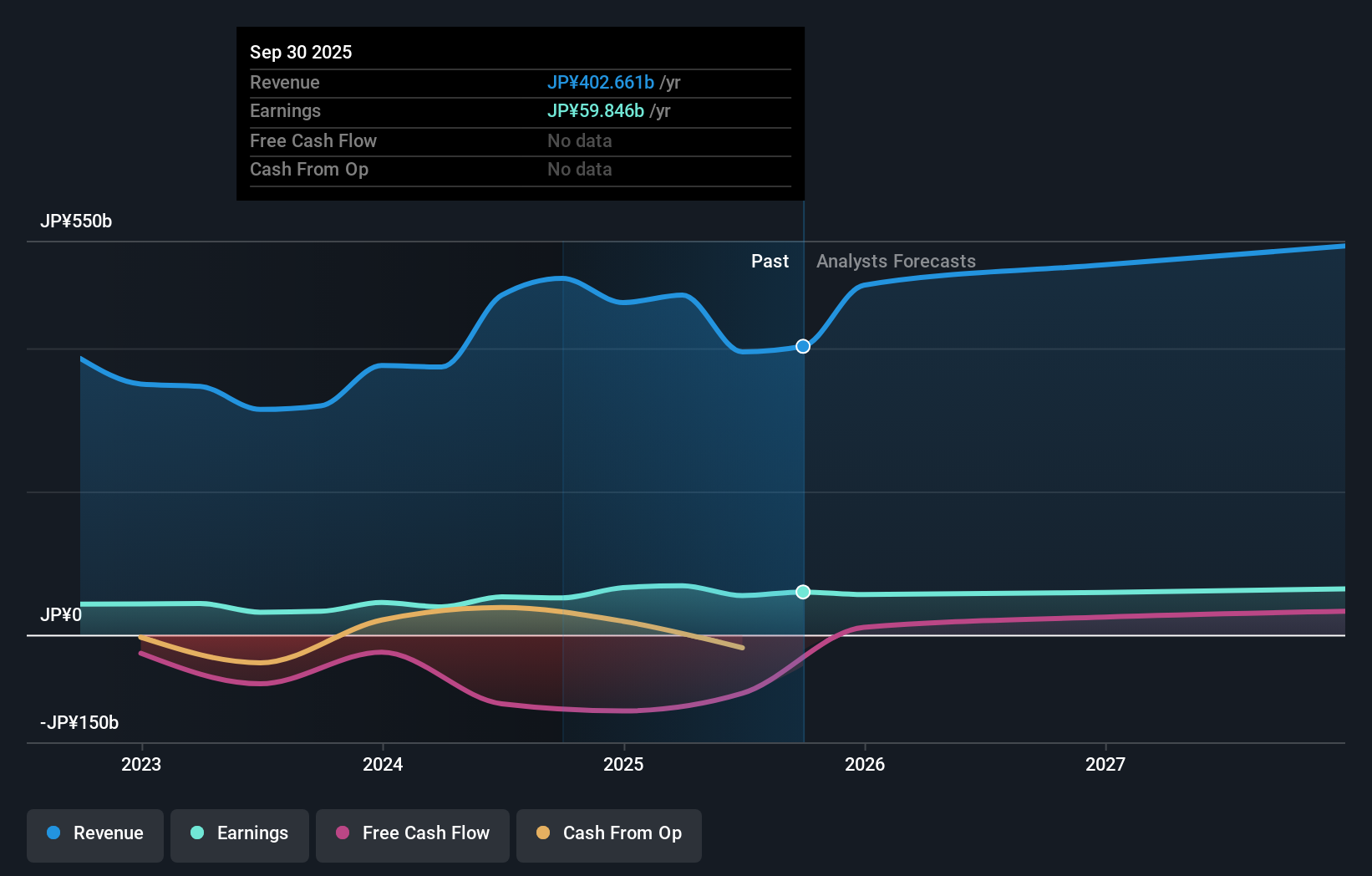The width and height of the screenshot is (1372, 876).
Task: Click the 2025 label on the x-axis
Action: click(624, 764)
